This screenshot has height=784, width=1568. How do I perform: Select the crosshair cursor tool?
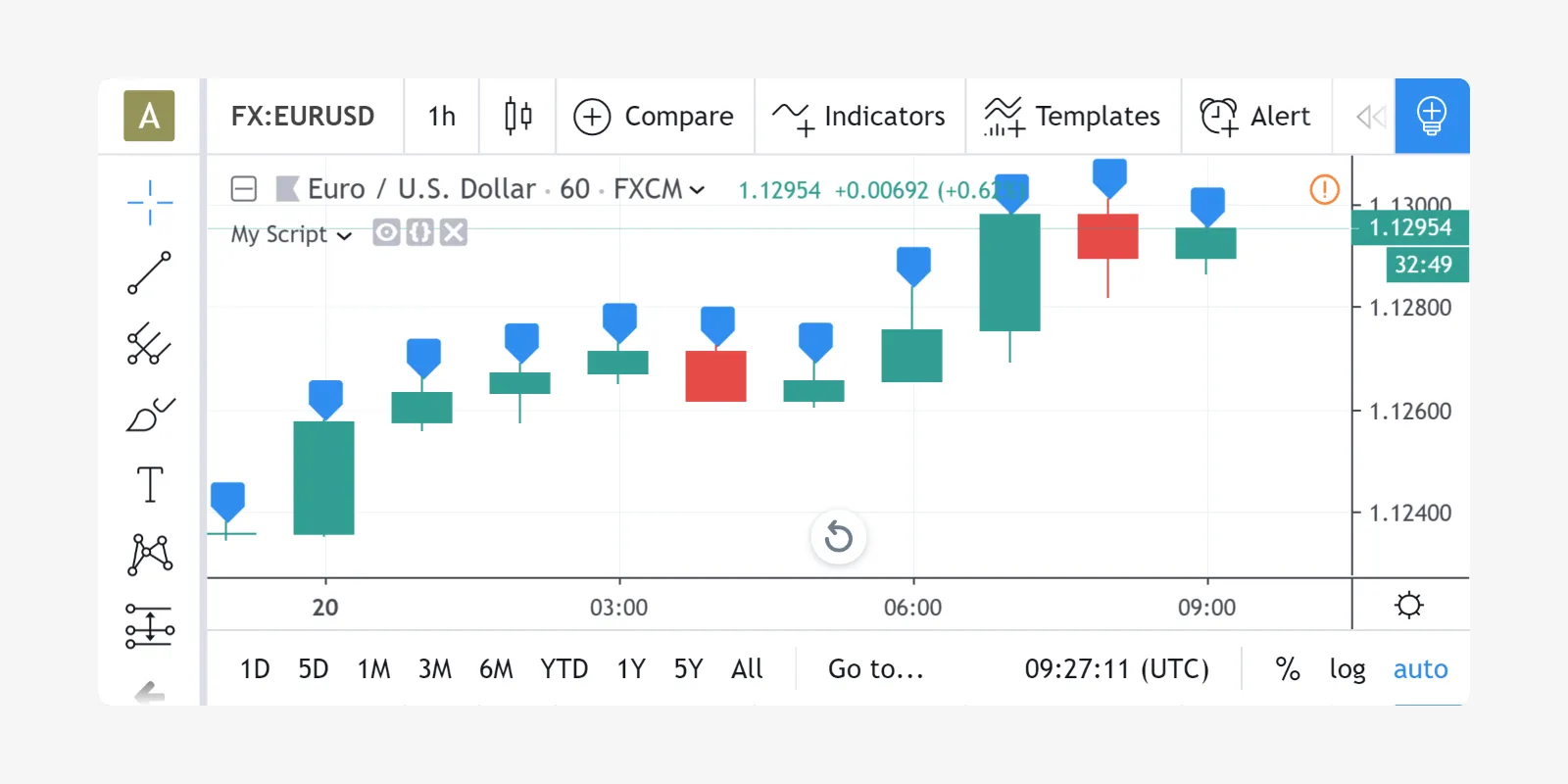tap(150, 203)
